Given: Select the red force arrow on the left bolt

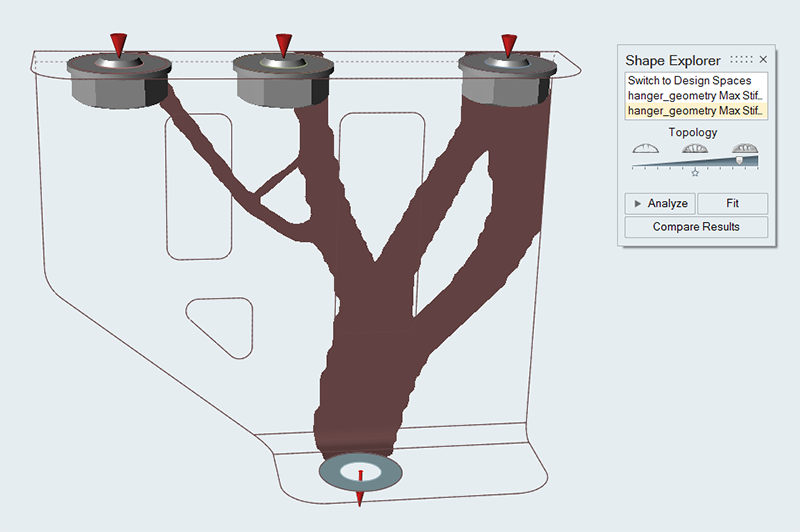Looking at the screenshot, I should 118,45.
